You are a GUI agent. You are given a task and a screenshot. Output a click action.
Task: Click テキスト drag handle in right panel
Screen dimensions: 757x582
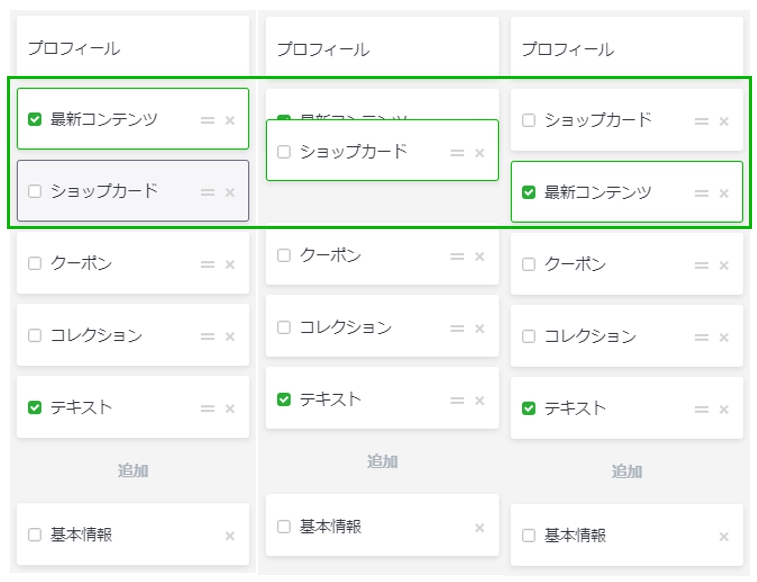701,410
